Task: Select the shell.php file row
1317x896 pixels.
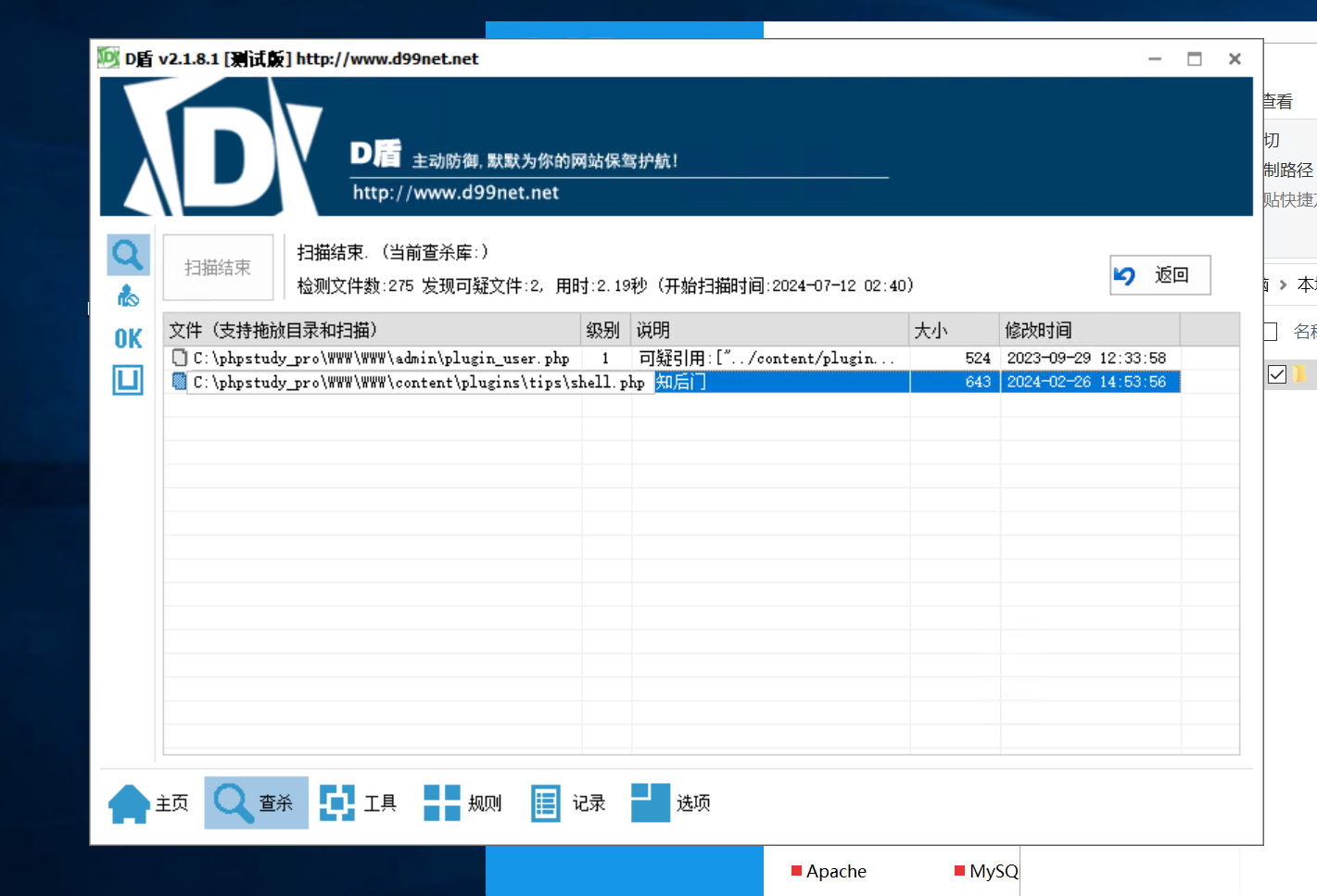Action: 672,382
